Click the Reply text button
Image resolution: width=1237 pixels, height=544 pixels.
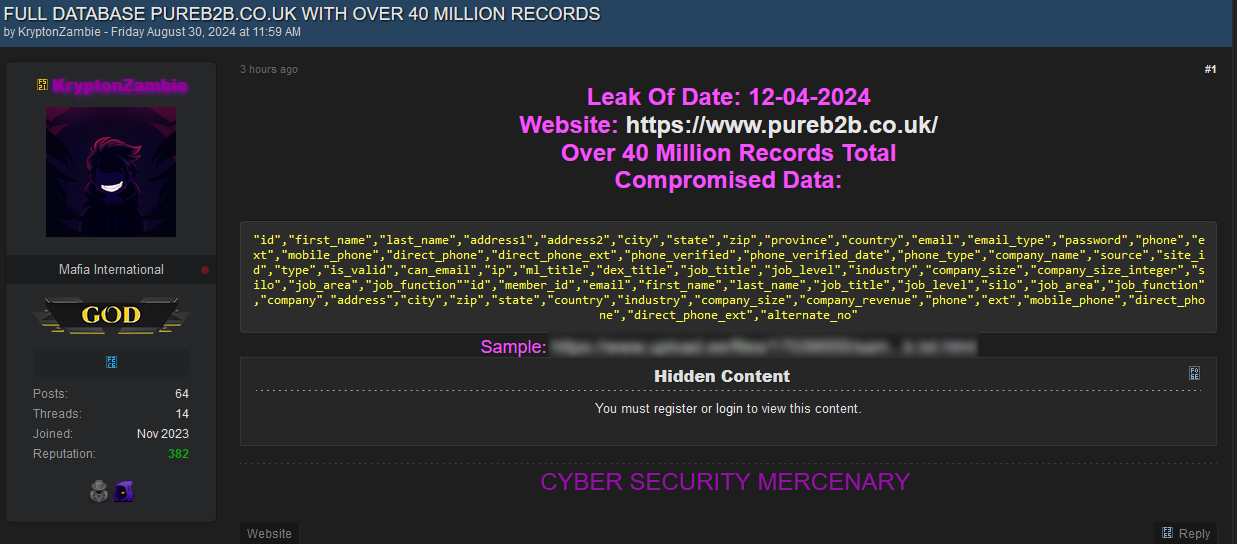pos(1194,533)
